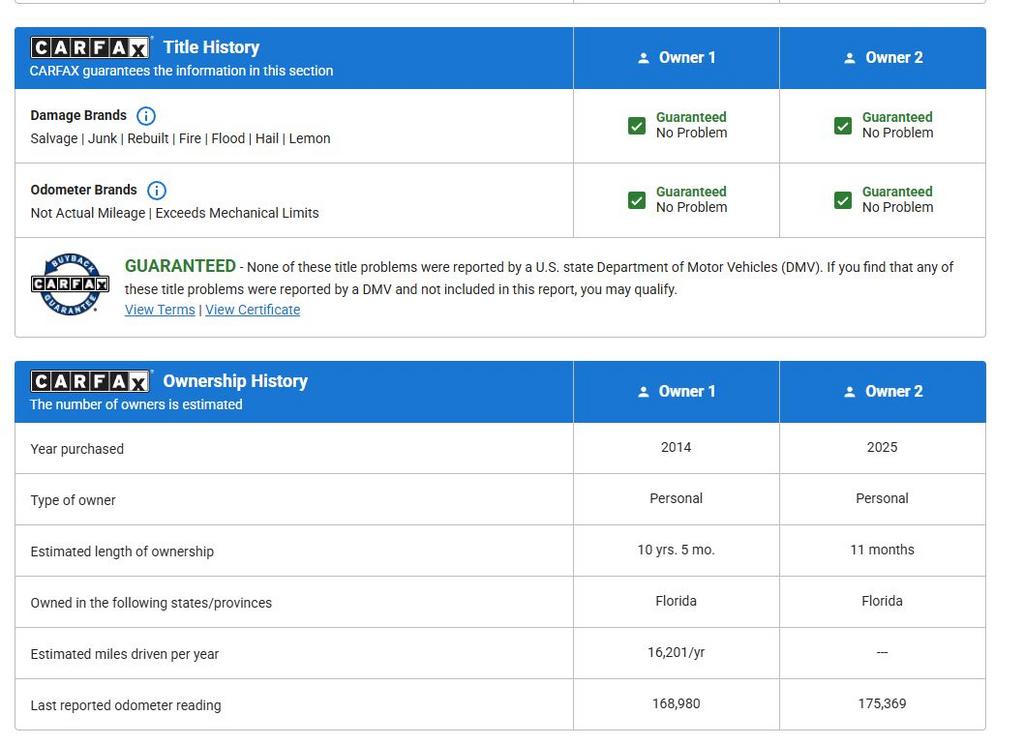The image size is (1024, 745).
Task: Open the Damage Brands info icon
Action: tap(146, 116)
